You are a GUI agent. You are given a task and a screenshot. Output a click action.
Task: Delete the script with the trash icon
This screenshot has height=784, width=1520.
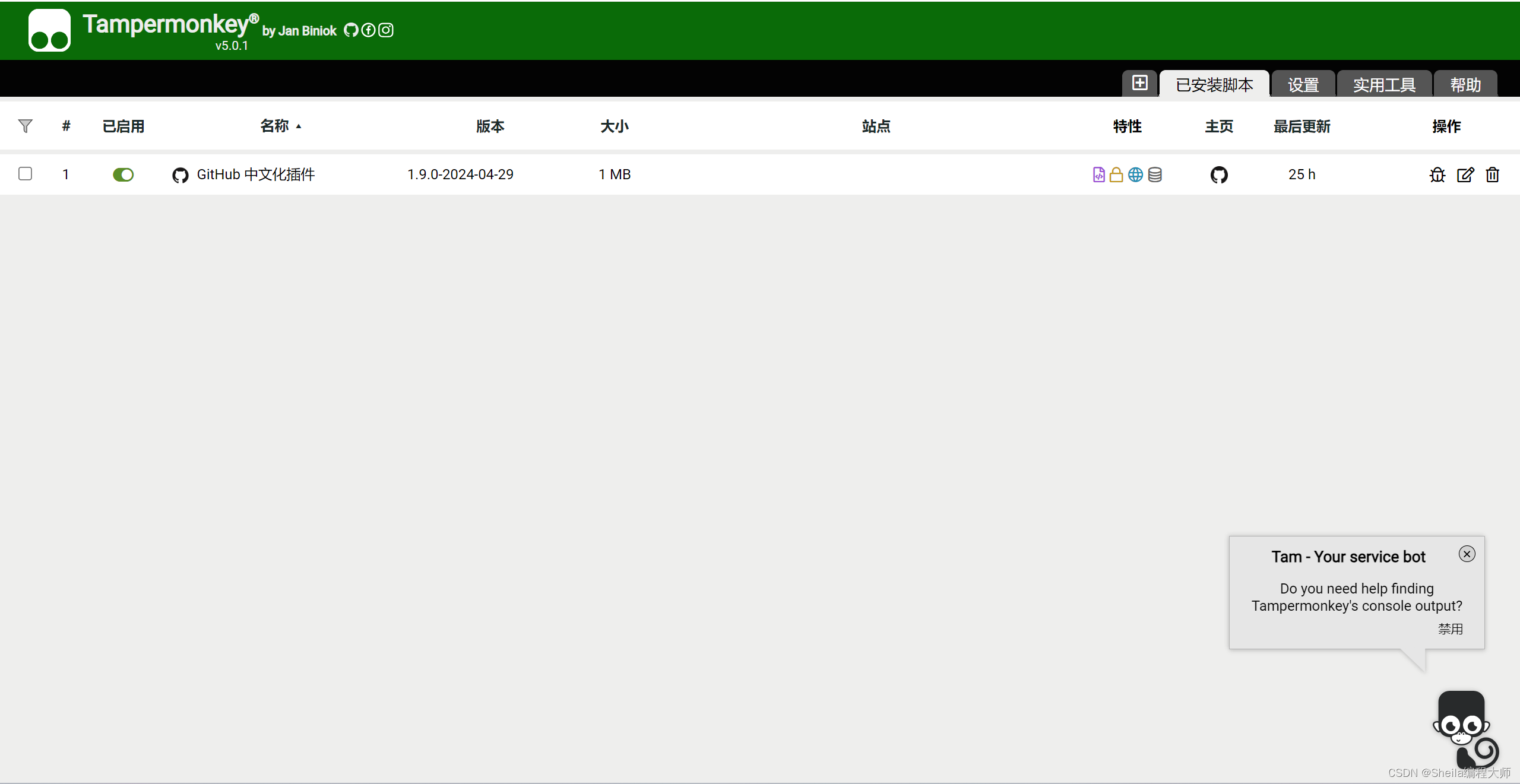(x=1493, y=175)
